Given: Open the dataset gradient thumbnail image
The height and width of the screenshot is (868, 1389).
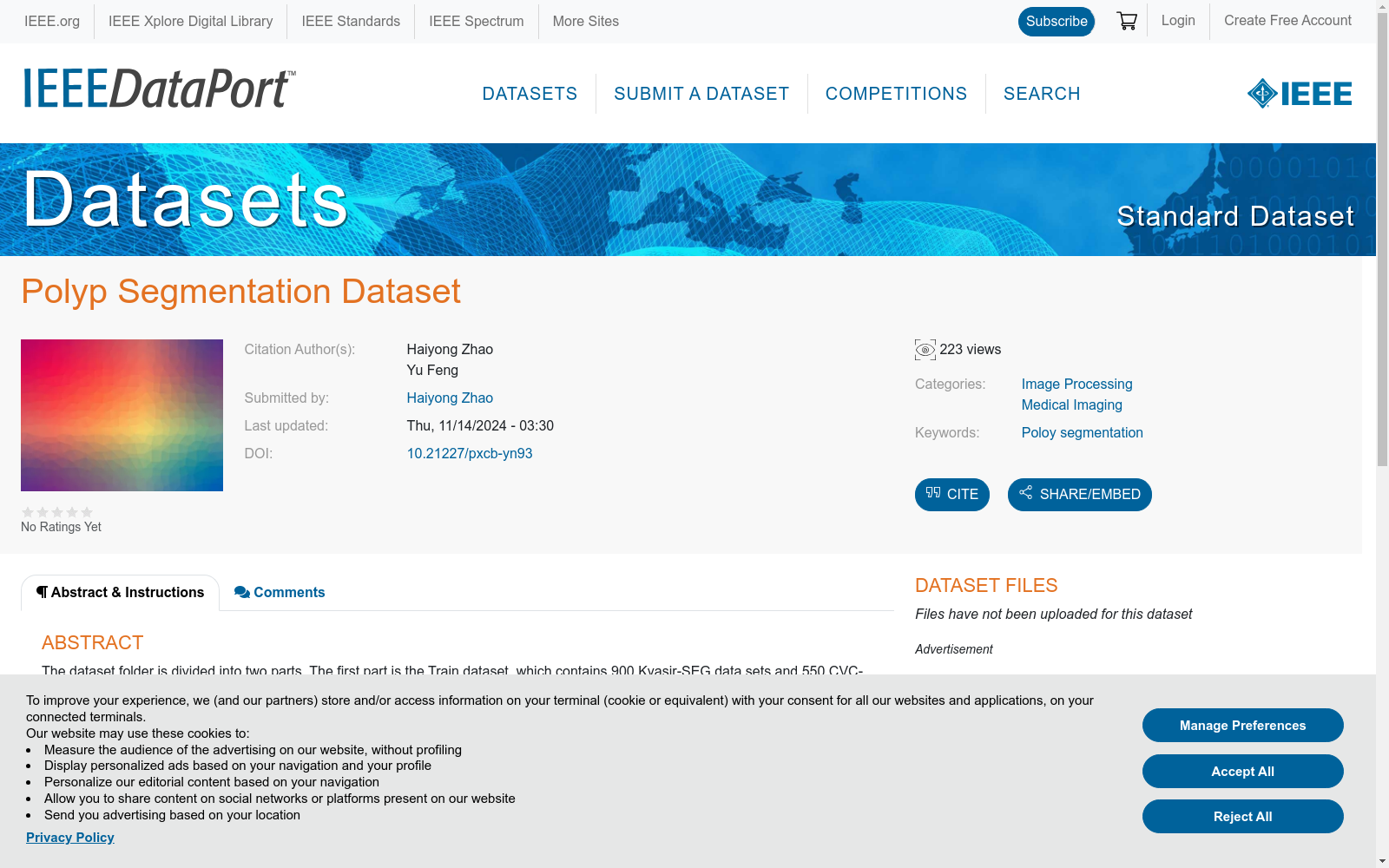Looking at the screenshot, I should pyautogui.click(x=122, y=415).
